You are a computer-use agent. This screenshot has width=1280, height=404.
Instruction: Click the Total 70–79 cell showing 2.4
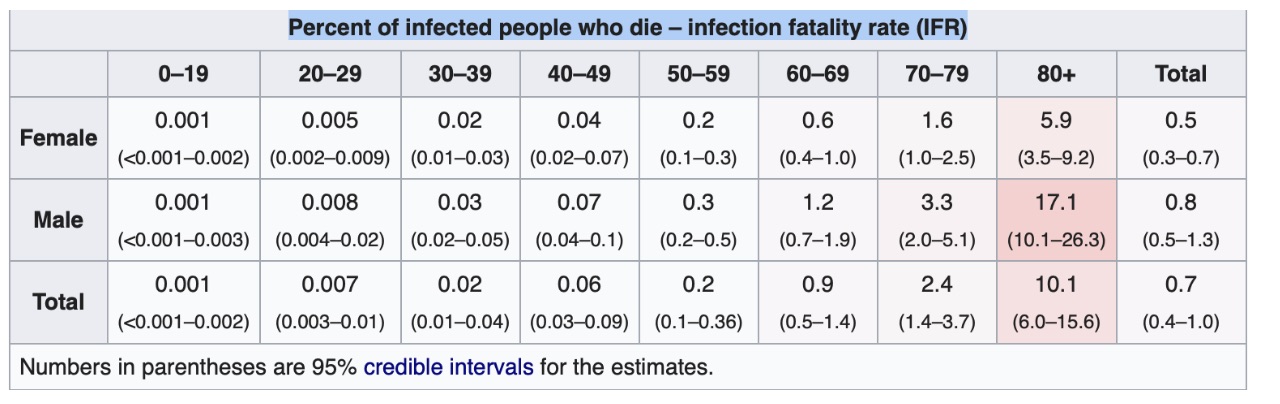(937, 285)
